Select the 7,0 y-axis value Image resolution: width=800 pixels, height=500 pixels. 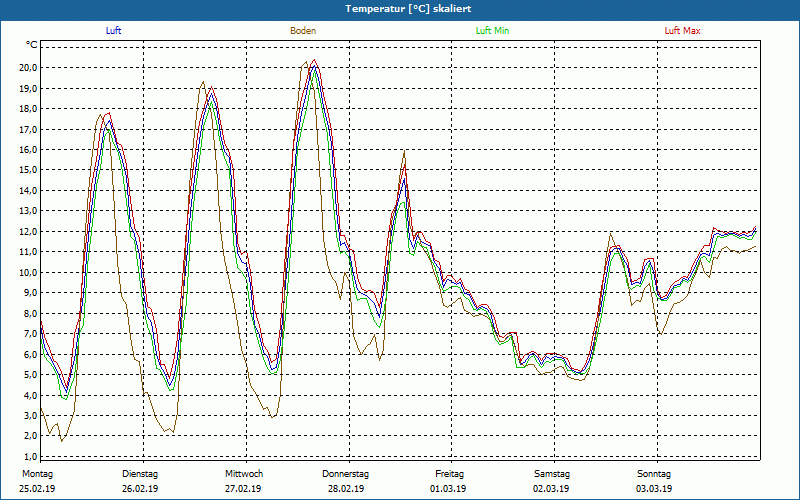[31, 334]
